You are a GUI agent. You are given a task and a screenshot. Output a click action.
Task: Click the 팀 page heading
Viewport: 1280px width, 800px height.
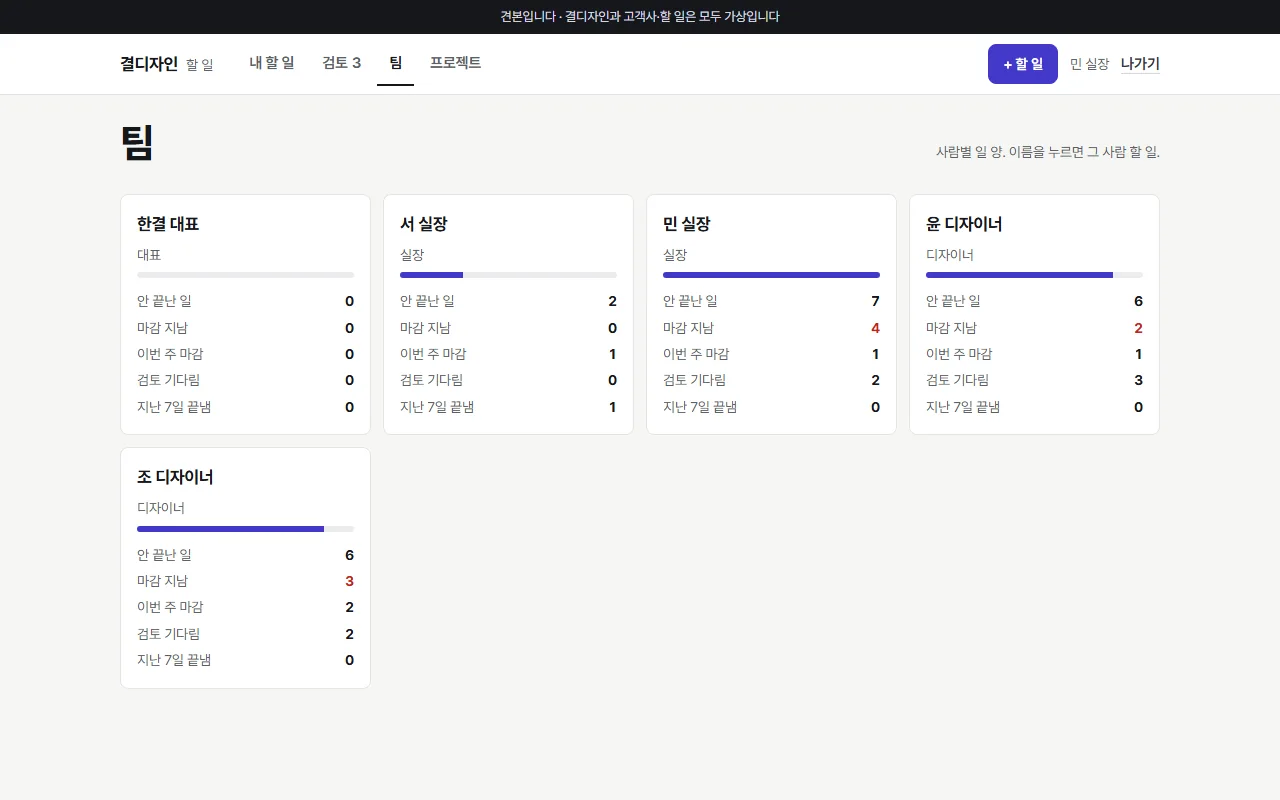coord(137,142)
